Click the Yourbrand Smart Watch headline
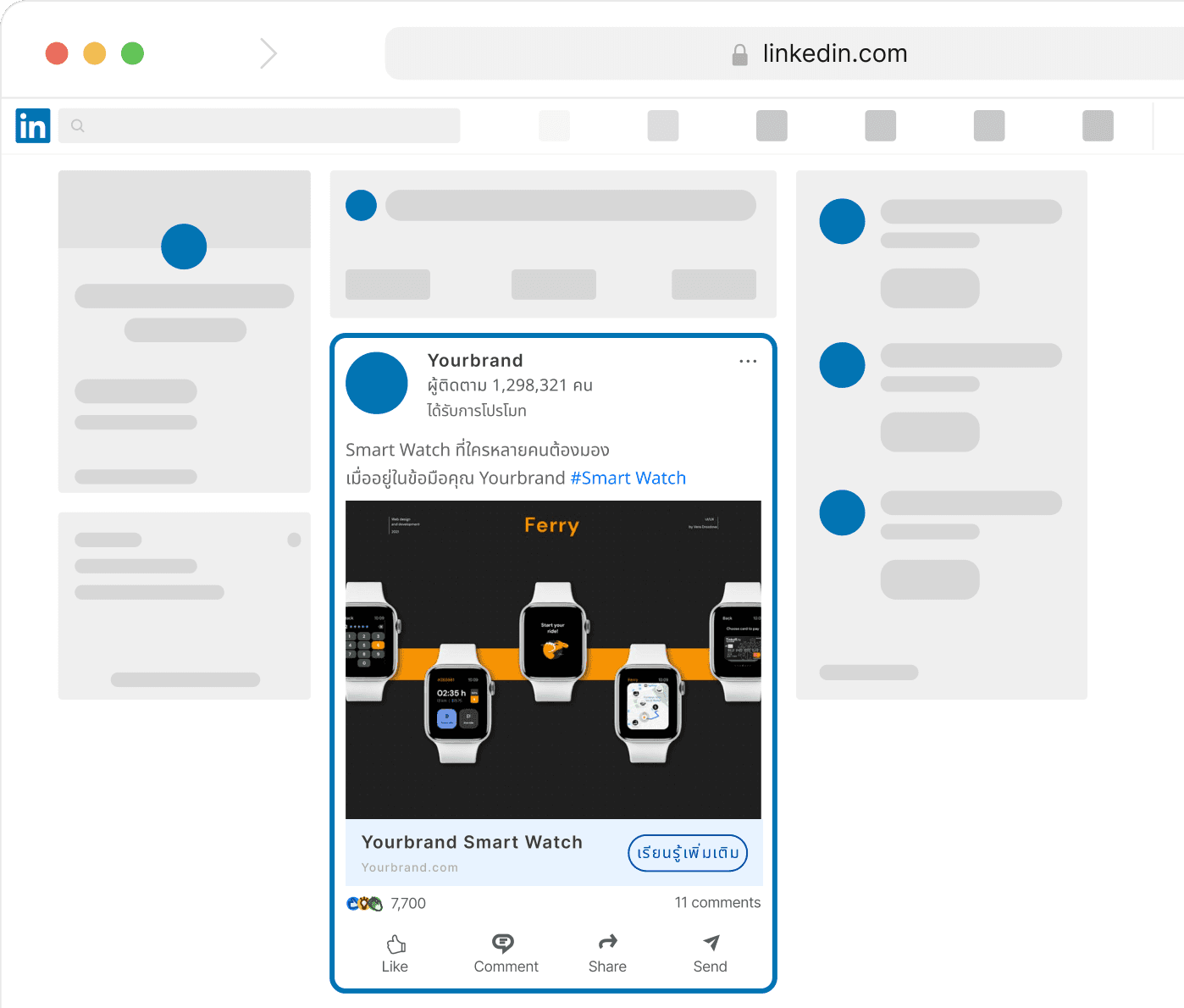This screenshot has width=1184, height=1008. tap(472, 842)
